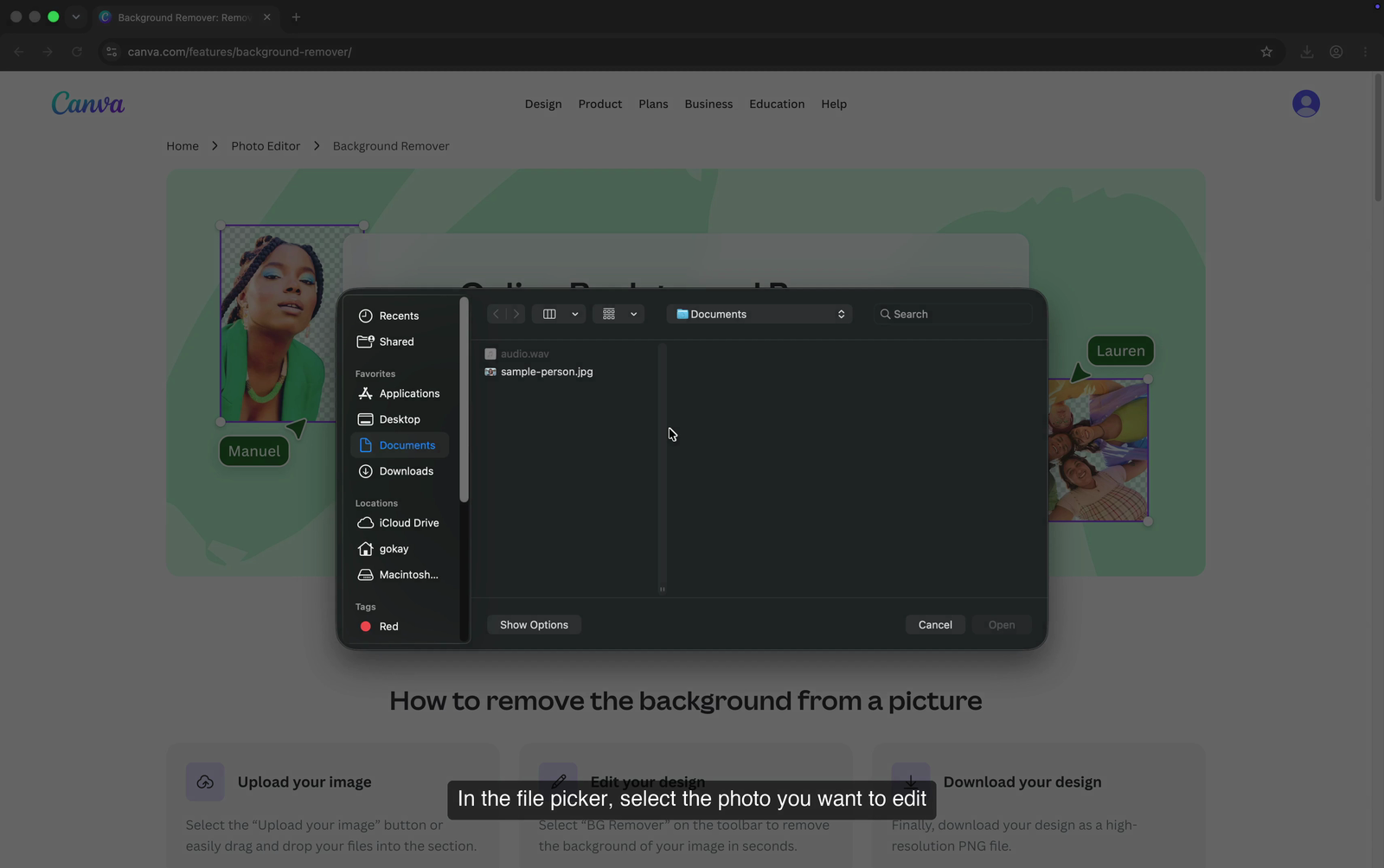Open the Design menu
This screenshot has height=868, width=1384.
(543, 104)
